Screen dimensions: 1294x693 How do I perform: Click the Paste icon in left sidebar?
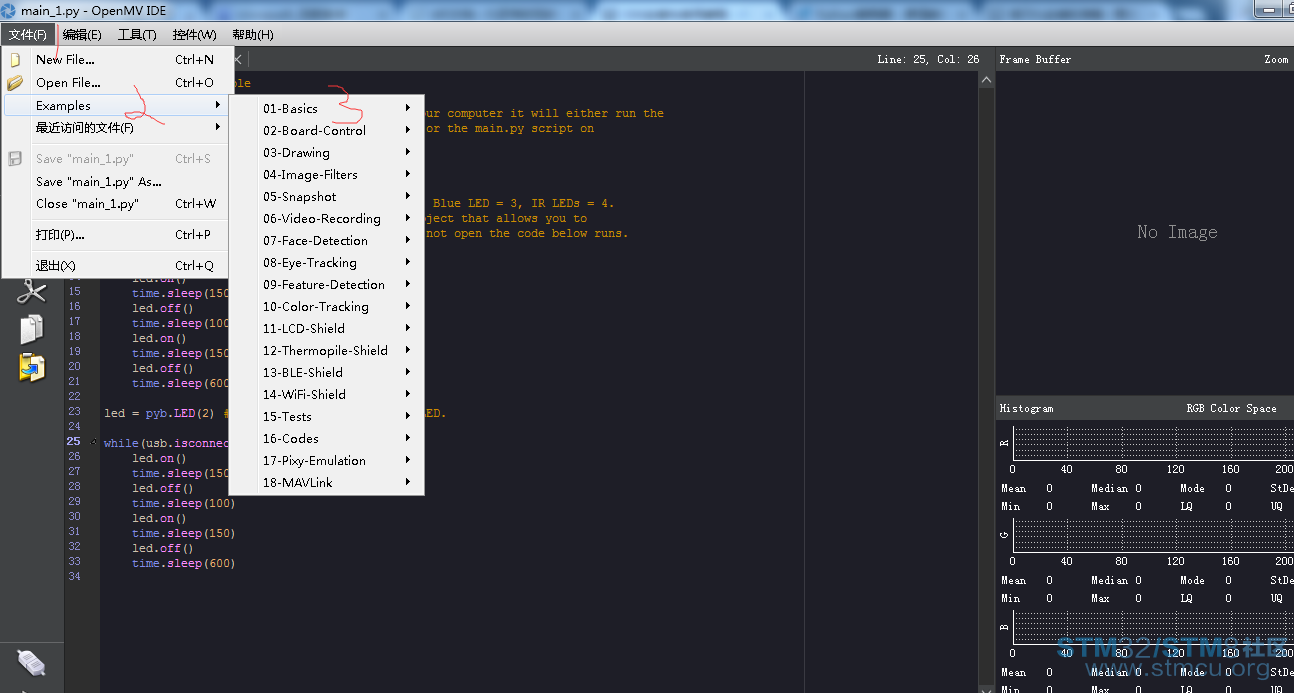pyautogui.click(x=32, y=367)
